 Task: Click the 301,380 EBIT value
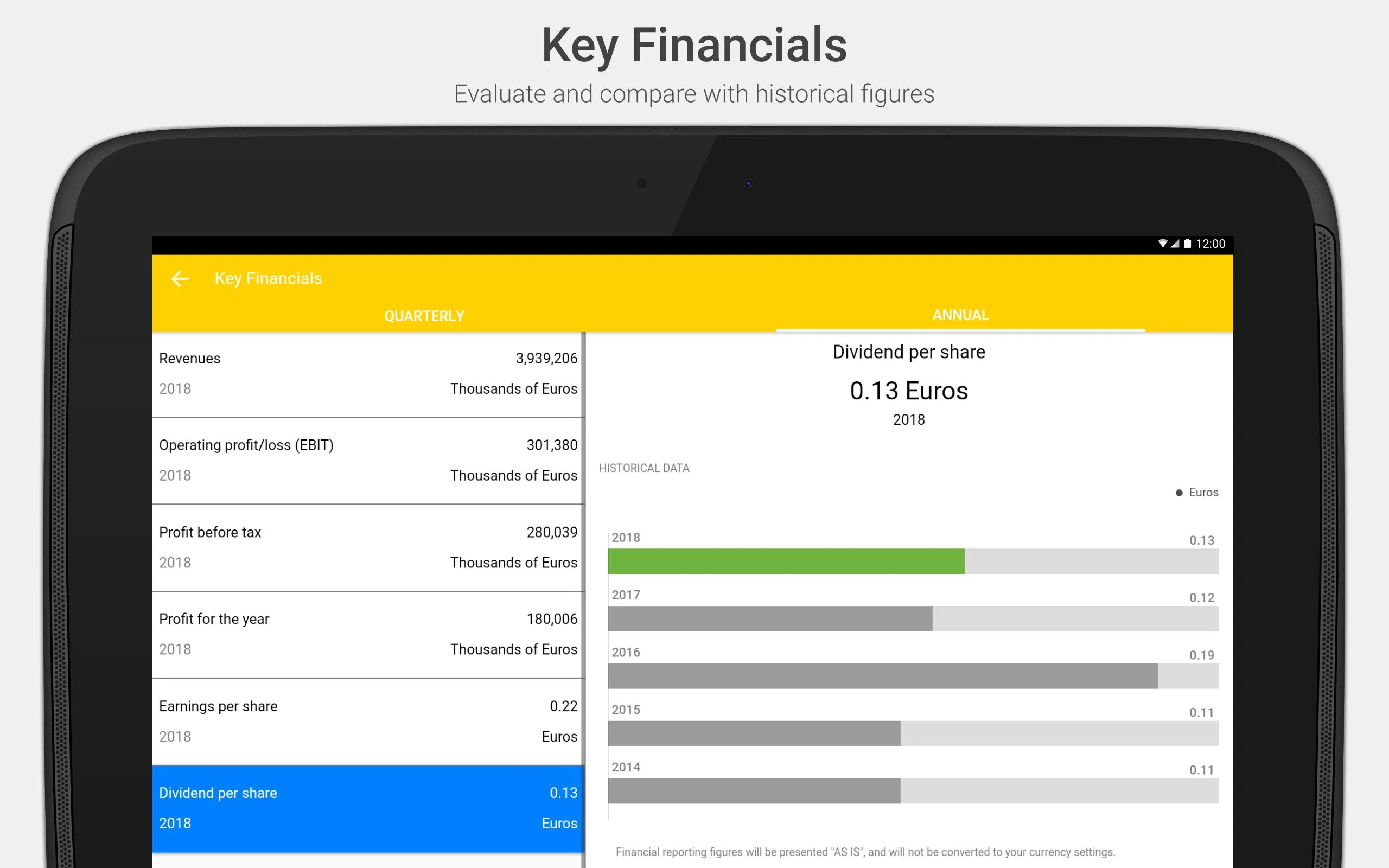552,445
